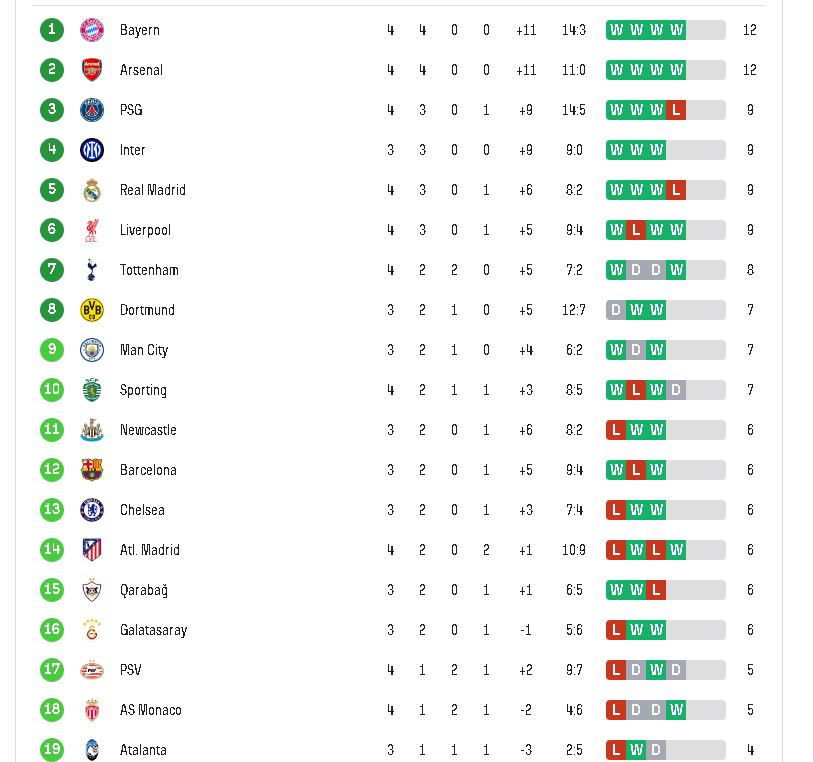Click the Real Madrid crest icon
This screenshot has height=762, width=813.
coord(92,190)
